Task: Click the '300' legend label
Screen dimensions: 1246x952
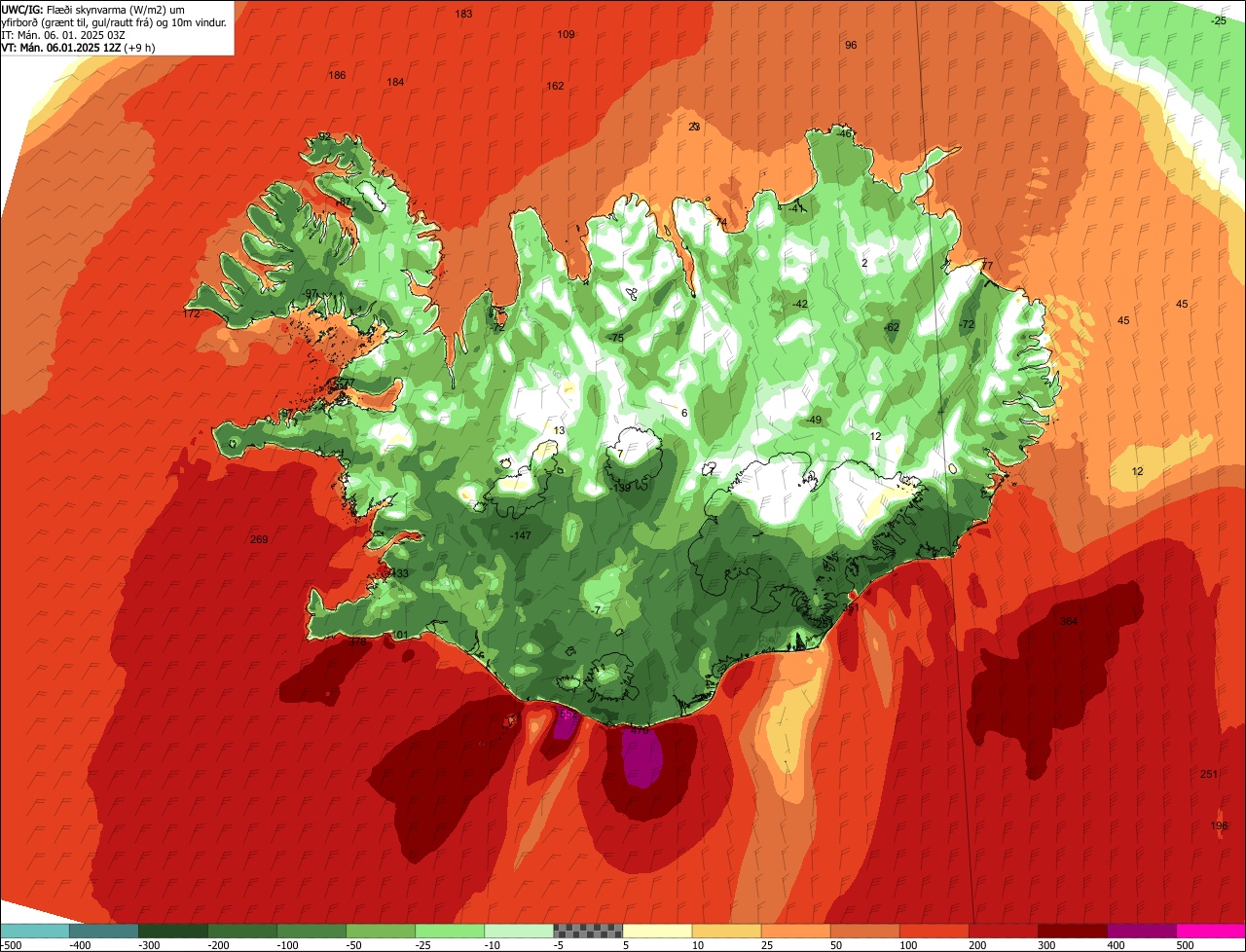Action: point(1046,944)
